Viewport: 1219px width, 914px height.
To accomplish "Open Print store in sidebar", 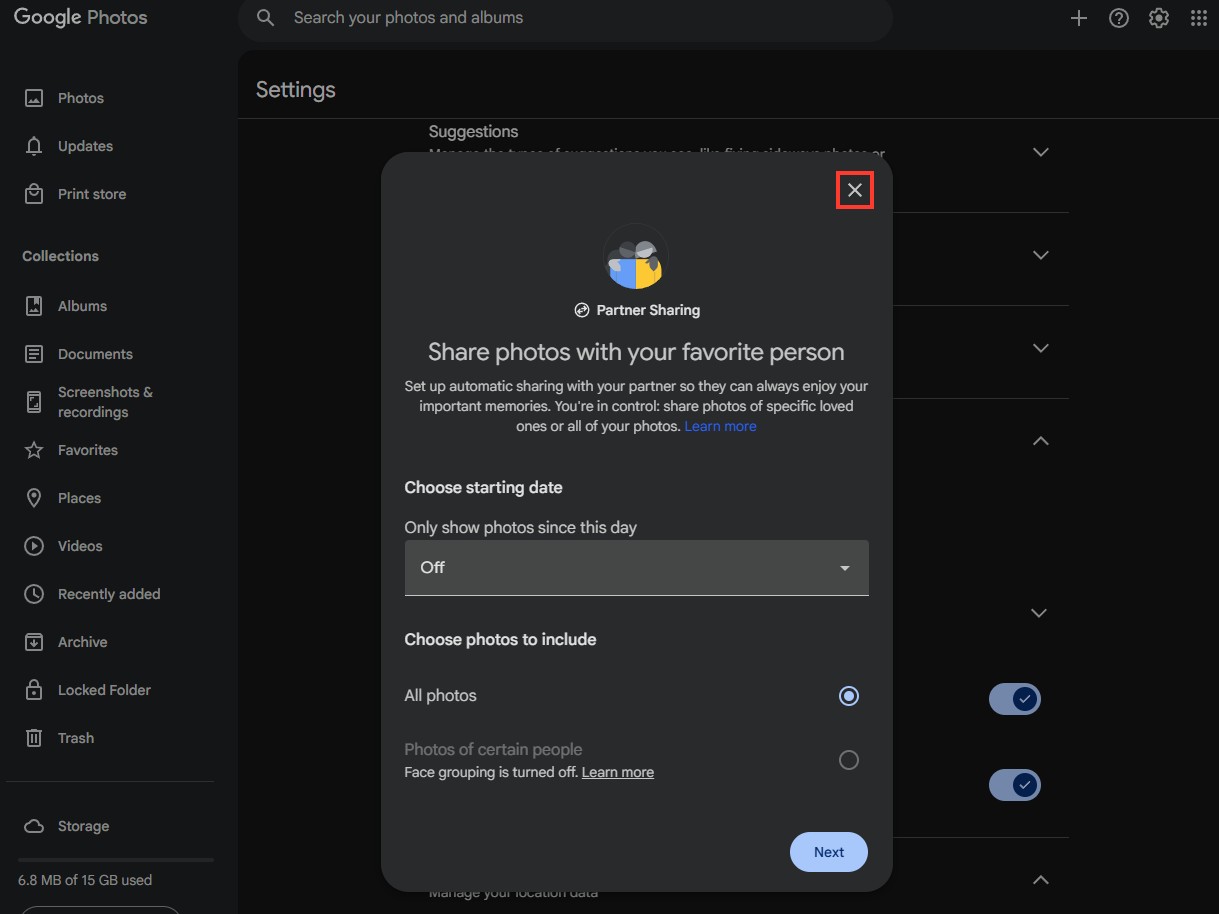I will pyautogui.click(x=92, y=194).
